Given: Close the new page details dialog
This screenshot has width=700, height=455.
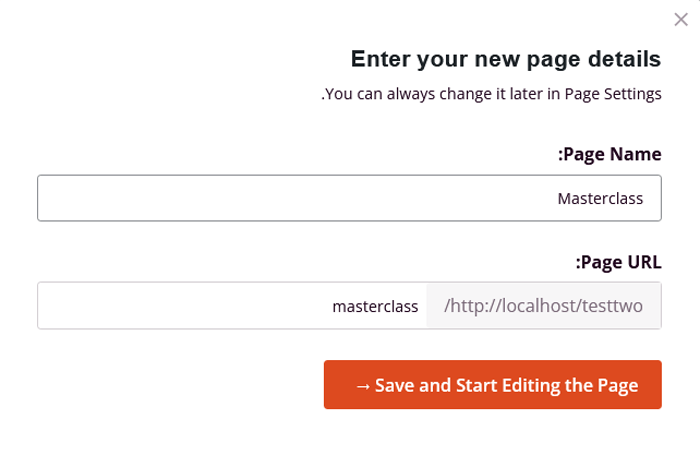Looking at the screenshot, I should pos(681,19).
